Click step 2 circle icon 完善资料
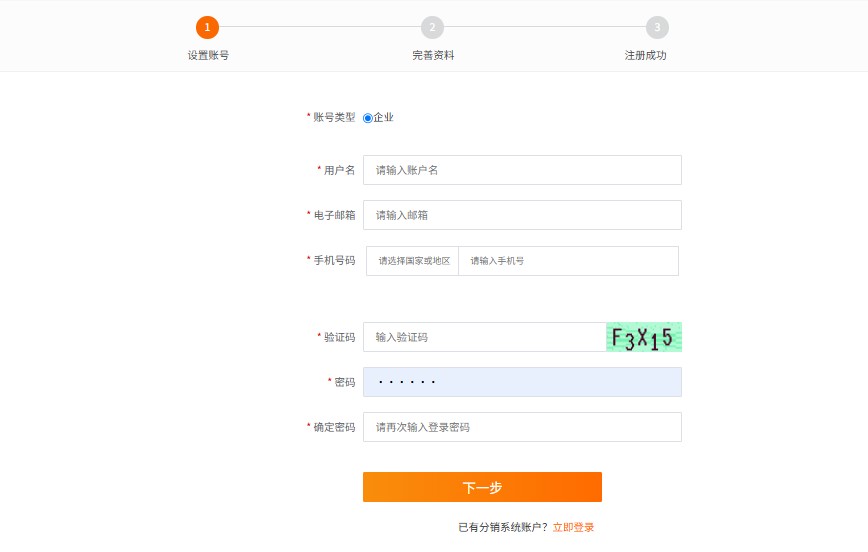Viewport: 868px width, 552px height. 432,27
